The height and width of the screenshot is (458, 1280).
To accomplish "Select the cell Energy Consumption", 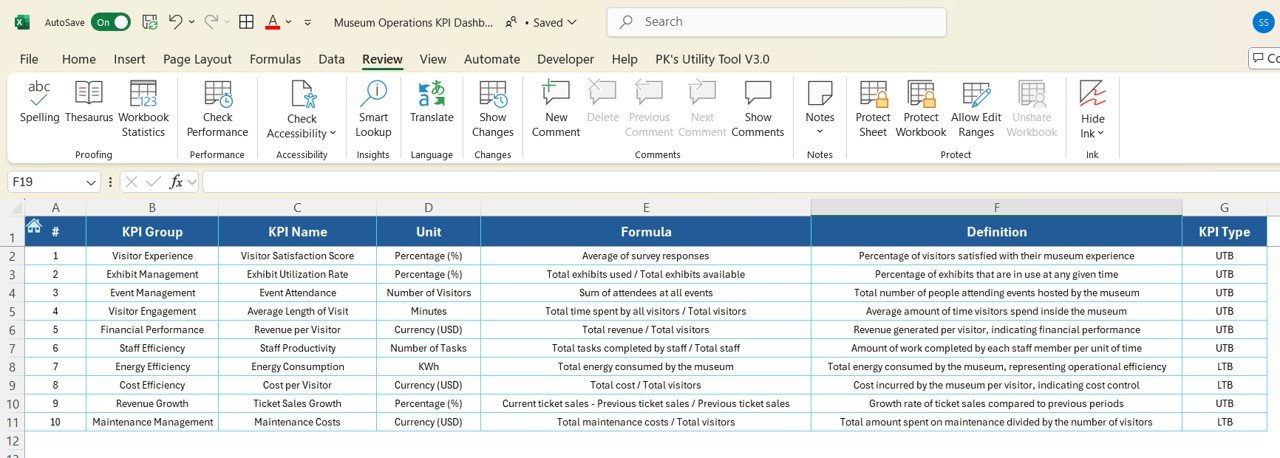I will pos(297,367).
